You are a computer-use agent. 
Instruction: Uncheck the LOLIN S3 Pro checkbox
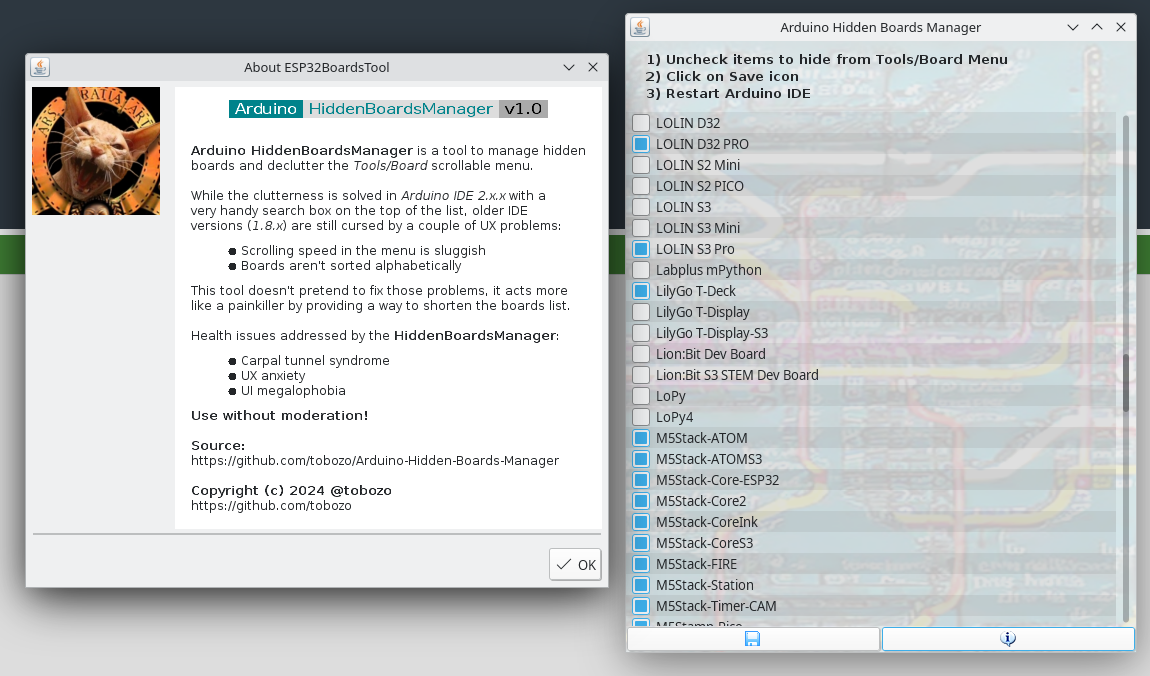641,249
